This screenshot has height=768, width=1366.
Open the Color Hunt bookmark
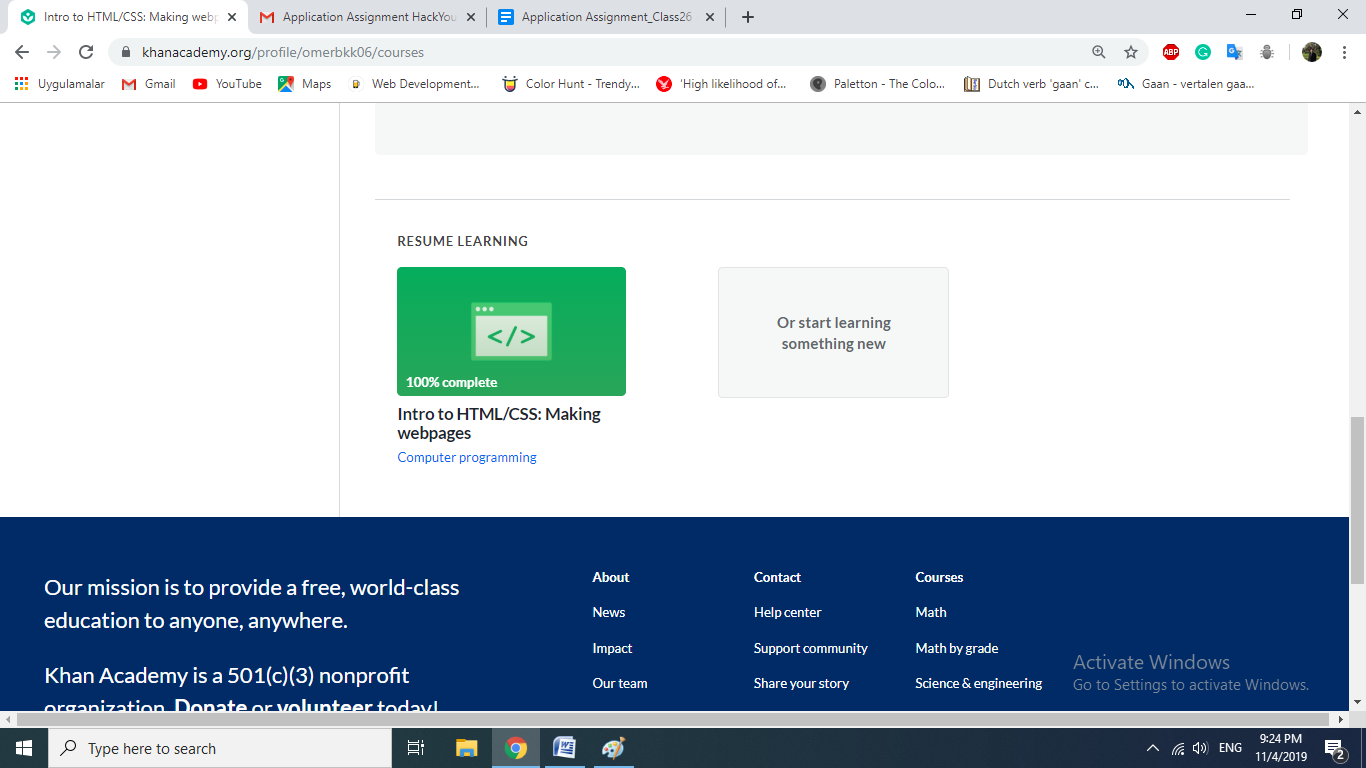[x=571, y=84]
